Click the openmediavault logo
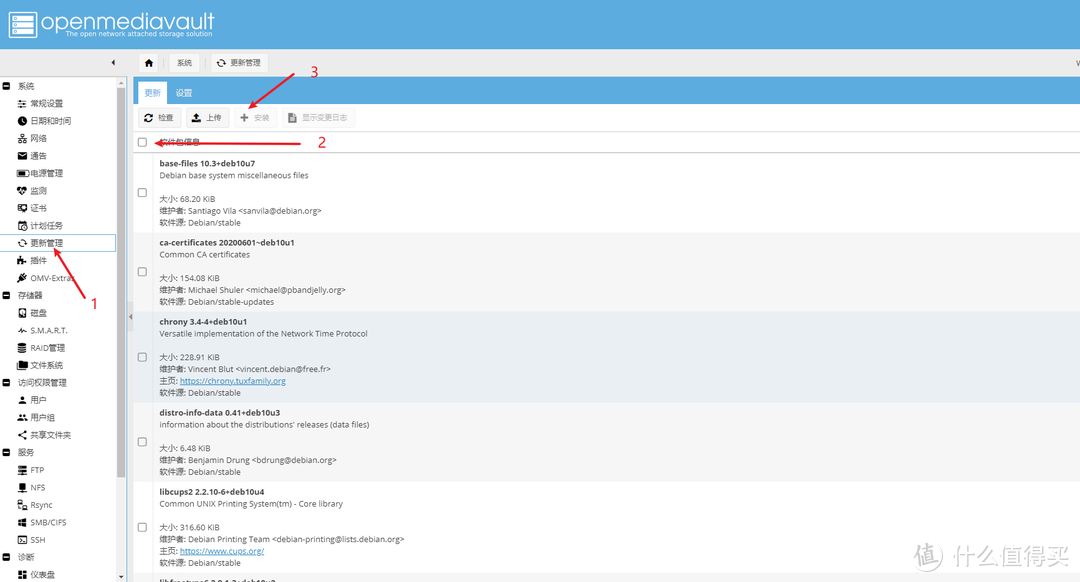This screenshot has width=1080, height=582. coord(112,24)
